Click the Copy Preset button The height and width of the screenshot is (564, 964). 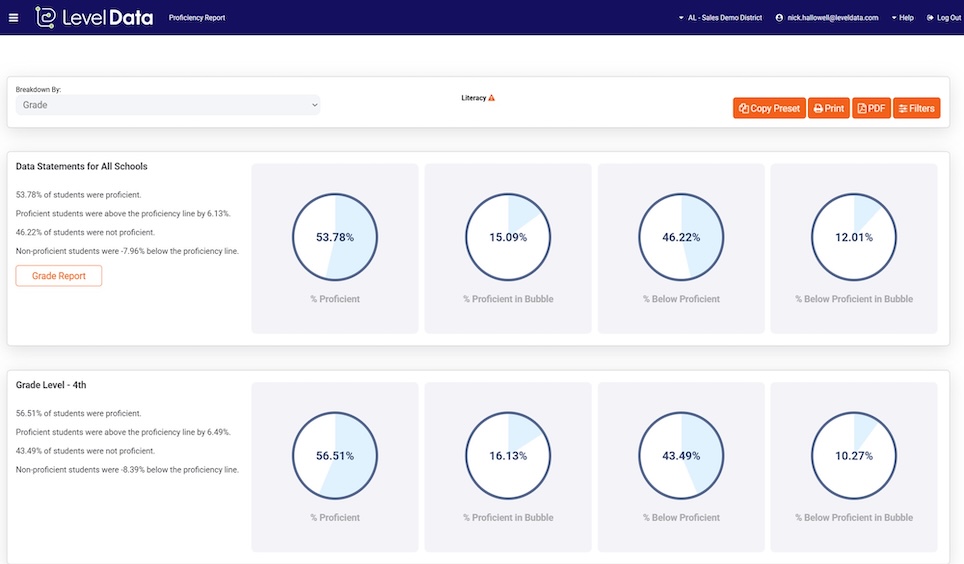pyautogui.click(x=769, y=108)
